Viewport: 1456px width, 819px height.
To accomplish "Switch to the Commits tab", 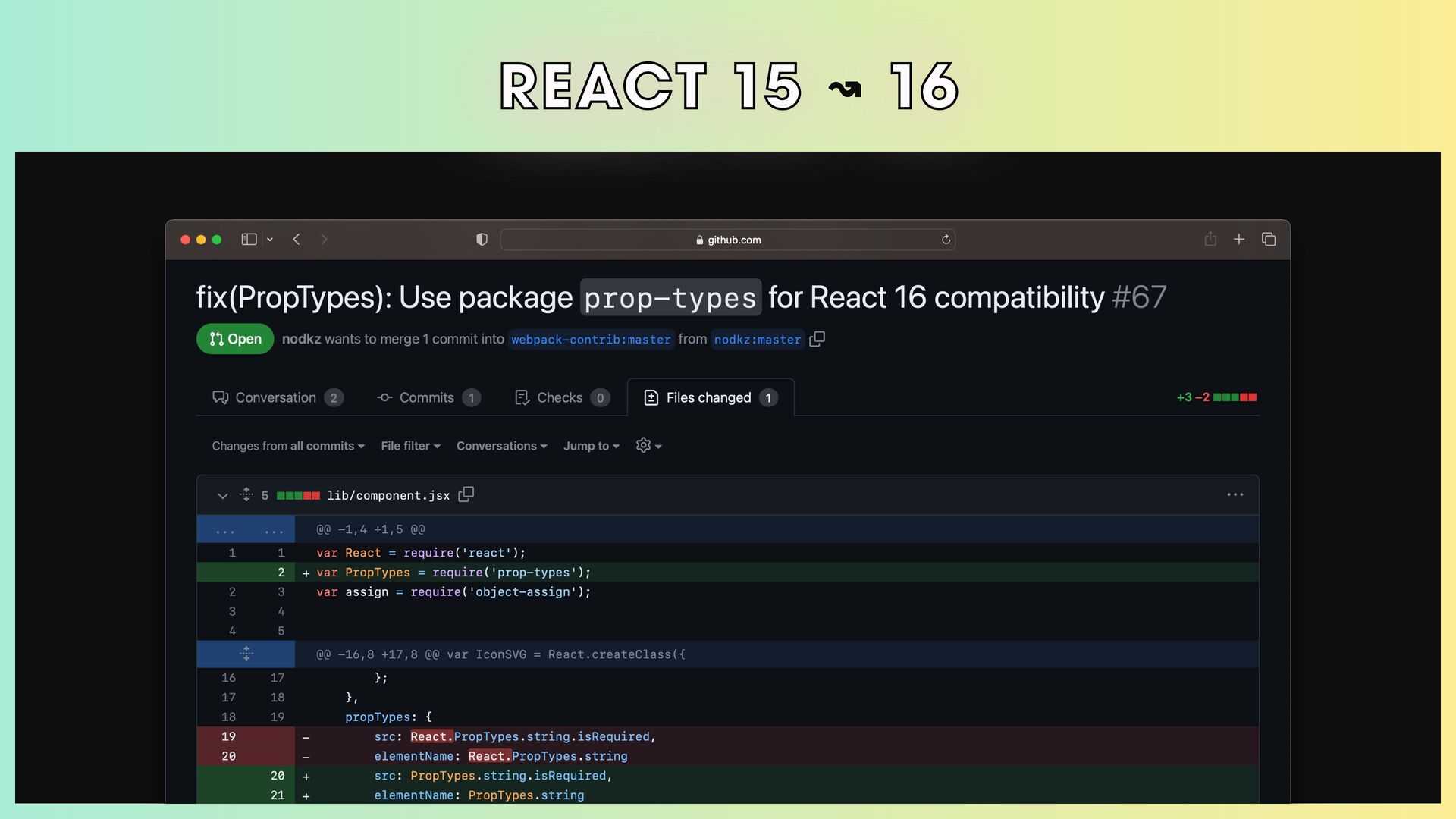I will click(428, 397).
